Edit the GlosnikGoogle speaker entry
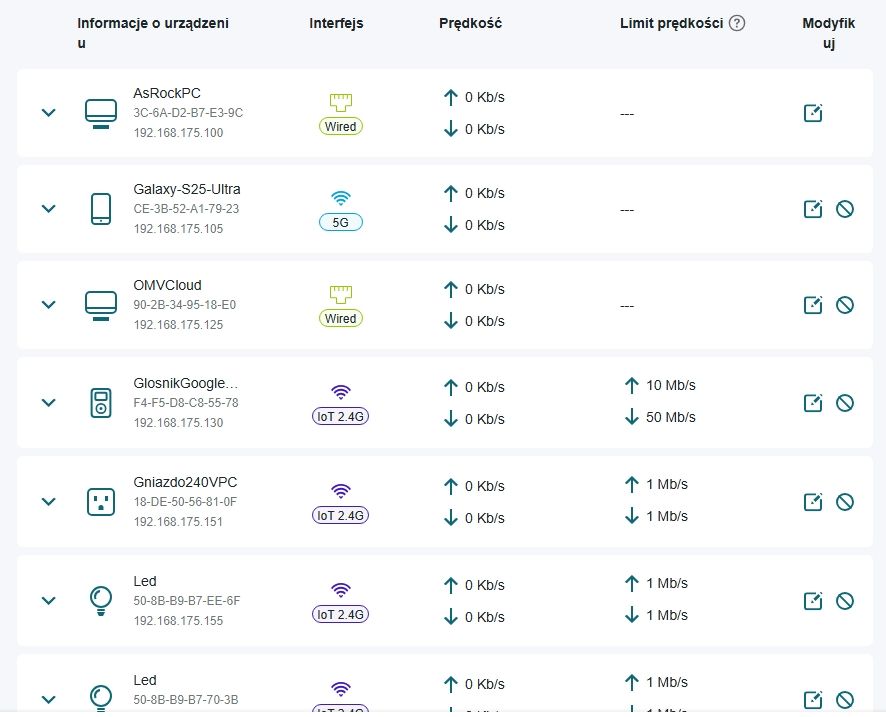Image resolution: width=886 pixels, height=717 pixels. click(x=813, y=403)
